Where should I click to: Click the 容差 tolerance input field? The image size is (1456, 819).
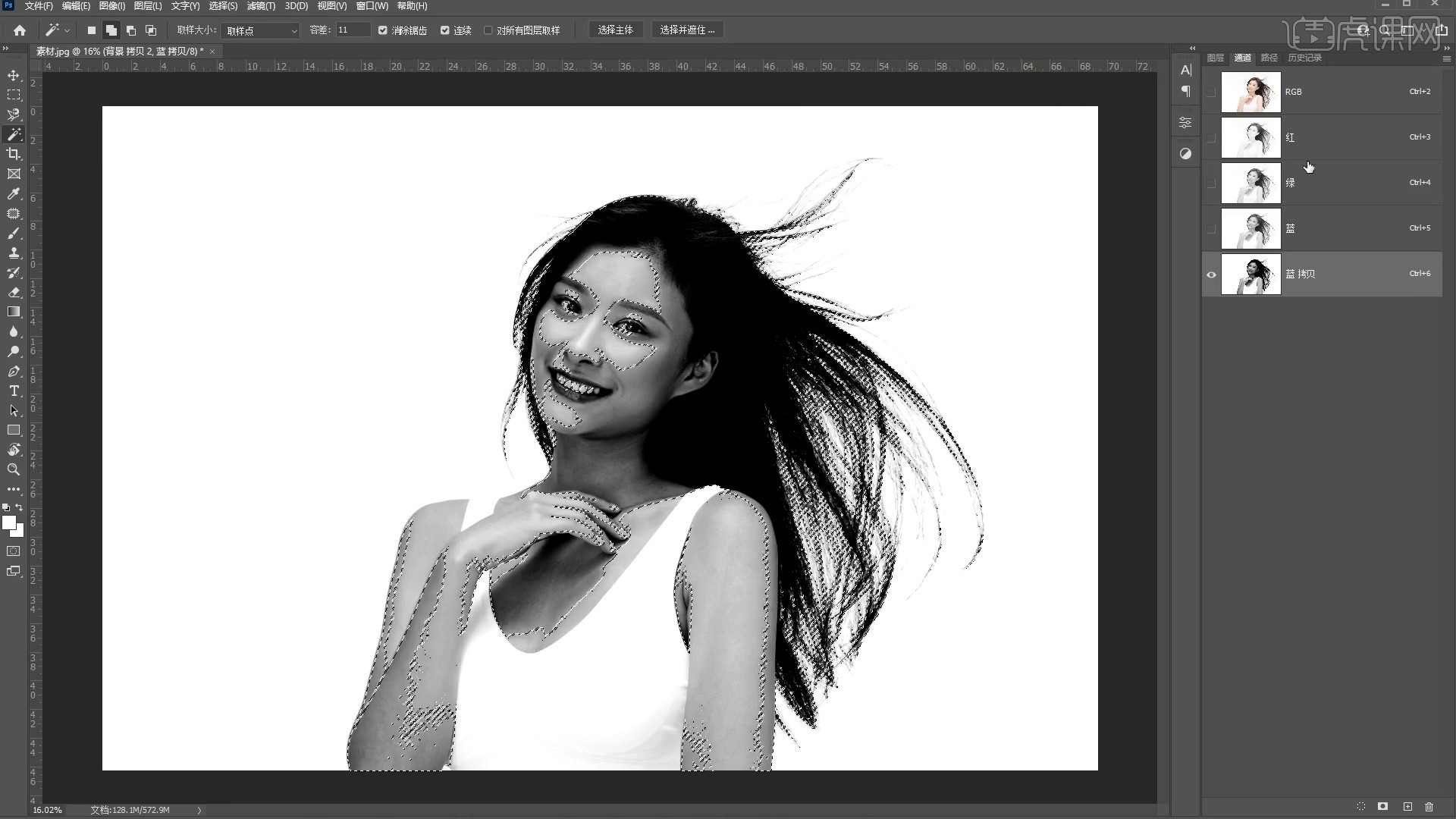click(x=353, y=30)
